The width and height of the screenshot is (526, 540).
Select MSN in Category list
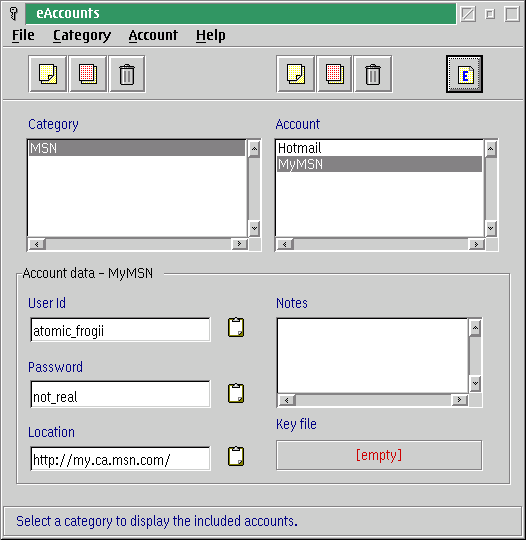137,148
